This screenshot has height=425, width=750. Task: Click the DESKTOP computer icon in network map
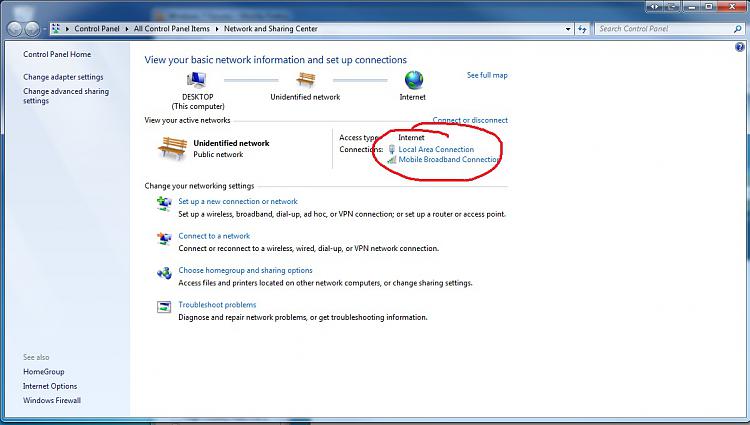click(x=197, y=80)
